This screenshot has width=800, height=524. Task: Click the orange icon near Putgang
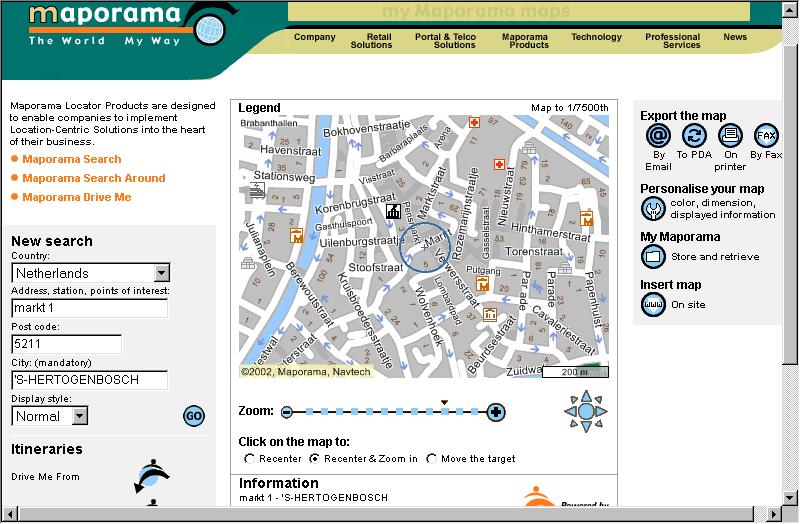click(482, 283)
